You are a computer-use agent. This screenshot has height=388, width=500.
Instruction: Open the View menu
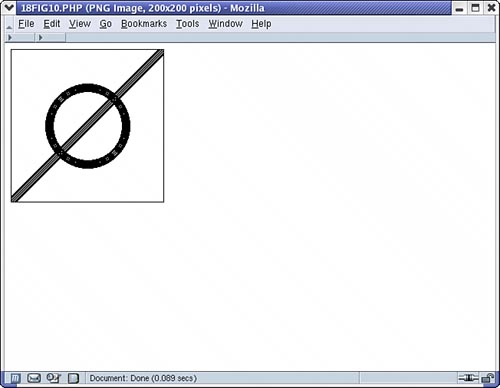pyautogui.click(x=80, y=24)
